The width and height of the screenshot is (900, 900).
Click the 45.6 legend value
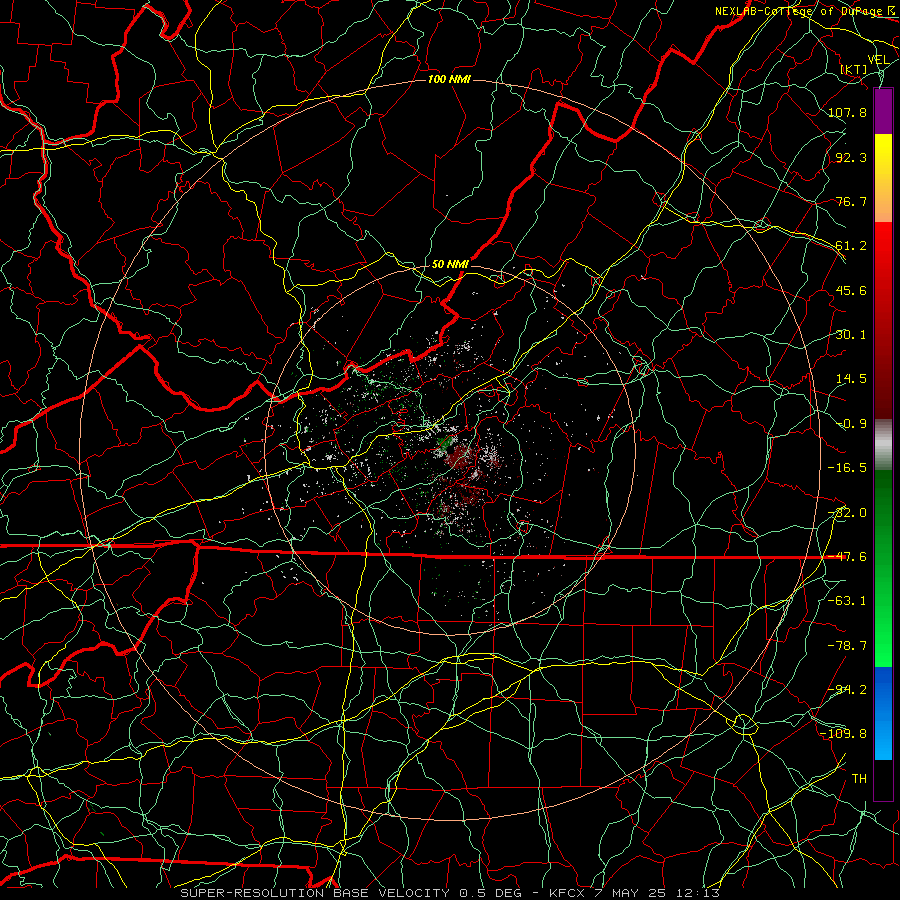point(851,290)
